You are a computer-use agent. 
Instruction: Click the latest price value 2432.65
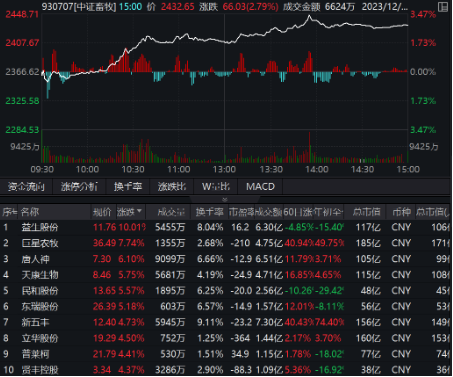click(x=177, y=7)
